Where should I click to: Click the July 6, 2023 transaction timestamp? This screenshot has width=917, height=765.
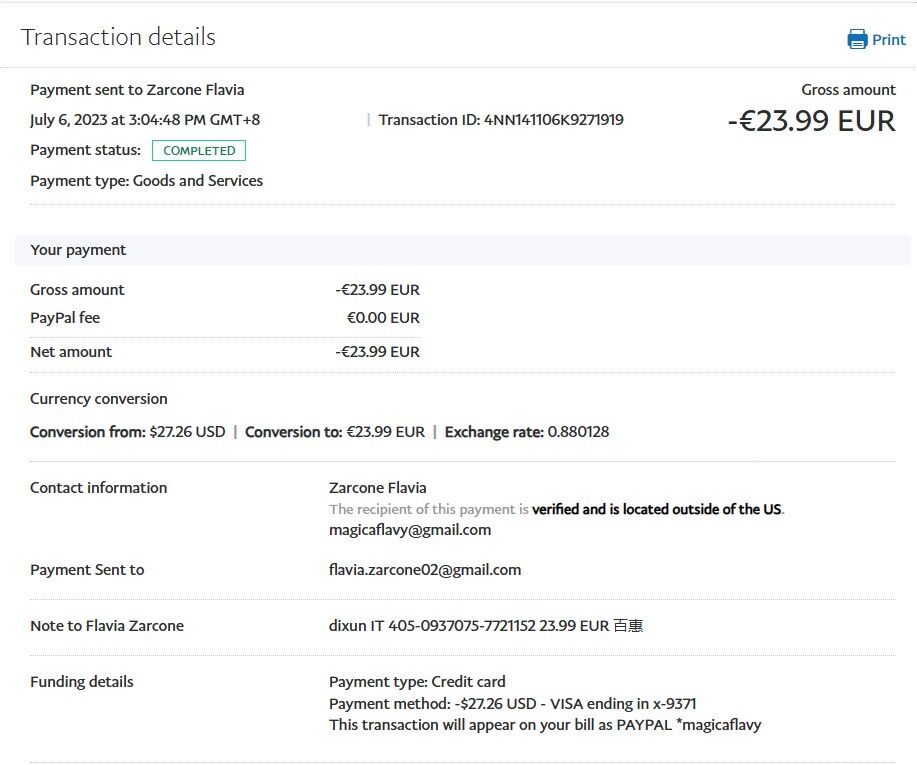(145, 120)
